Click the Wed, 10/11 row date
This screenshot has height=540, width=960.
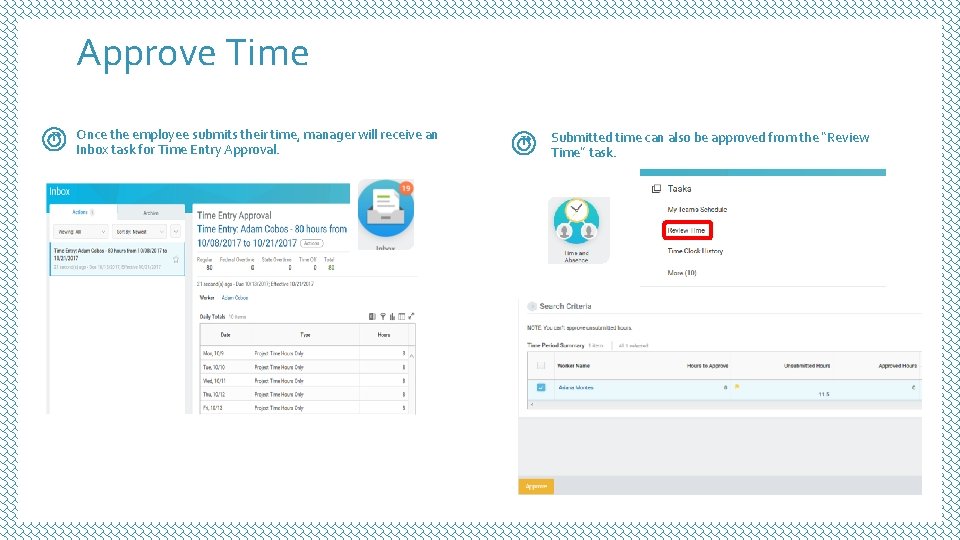click(214, 381)
